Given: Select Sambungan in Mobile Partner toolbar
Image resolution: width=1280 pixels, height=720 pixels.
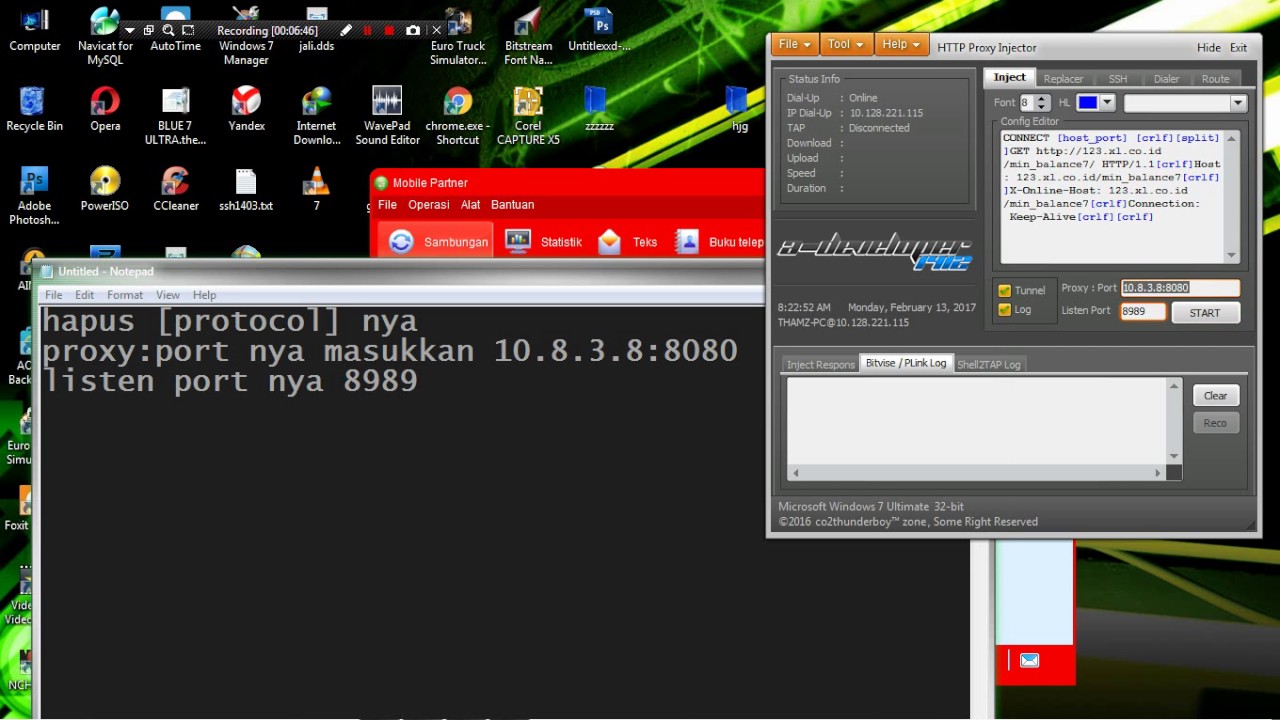Looking at the screenshot, I should coord(438,241).
